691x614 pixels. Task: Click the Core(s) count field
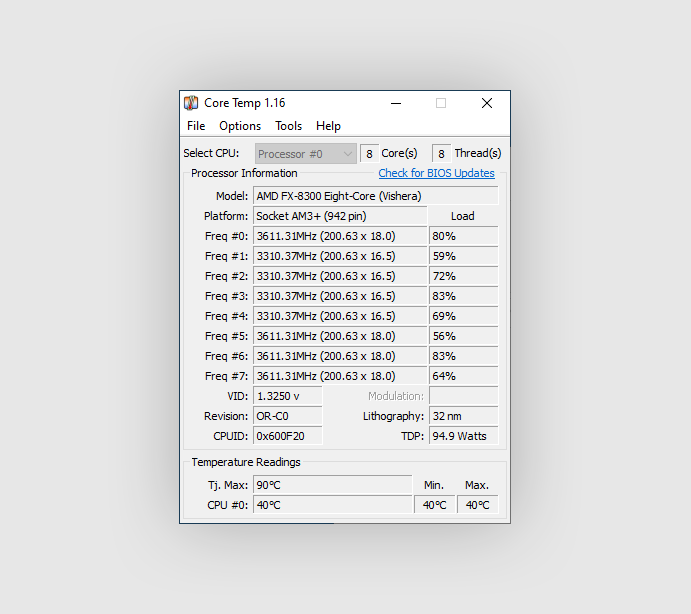click(x=369, y=154)
